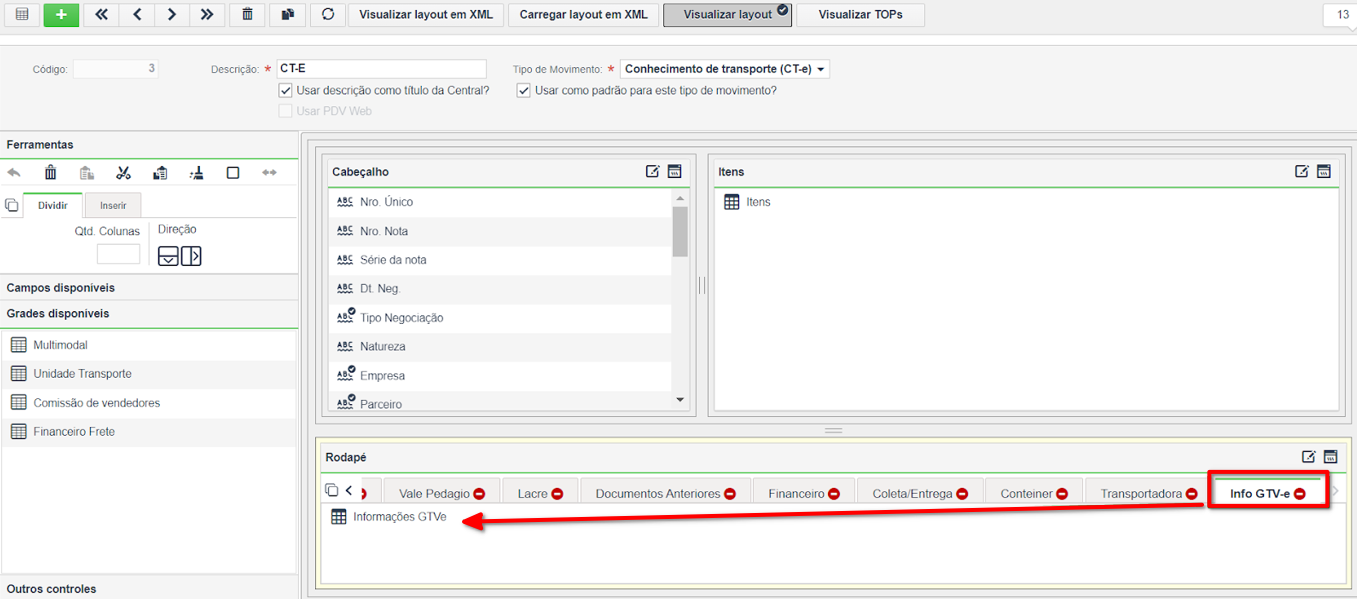Click the duplicate record icon in toolbar

(x=287, y=15)
